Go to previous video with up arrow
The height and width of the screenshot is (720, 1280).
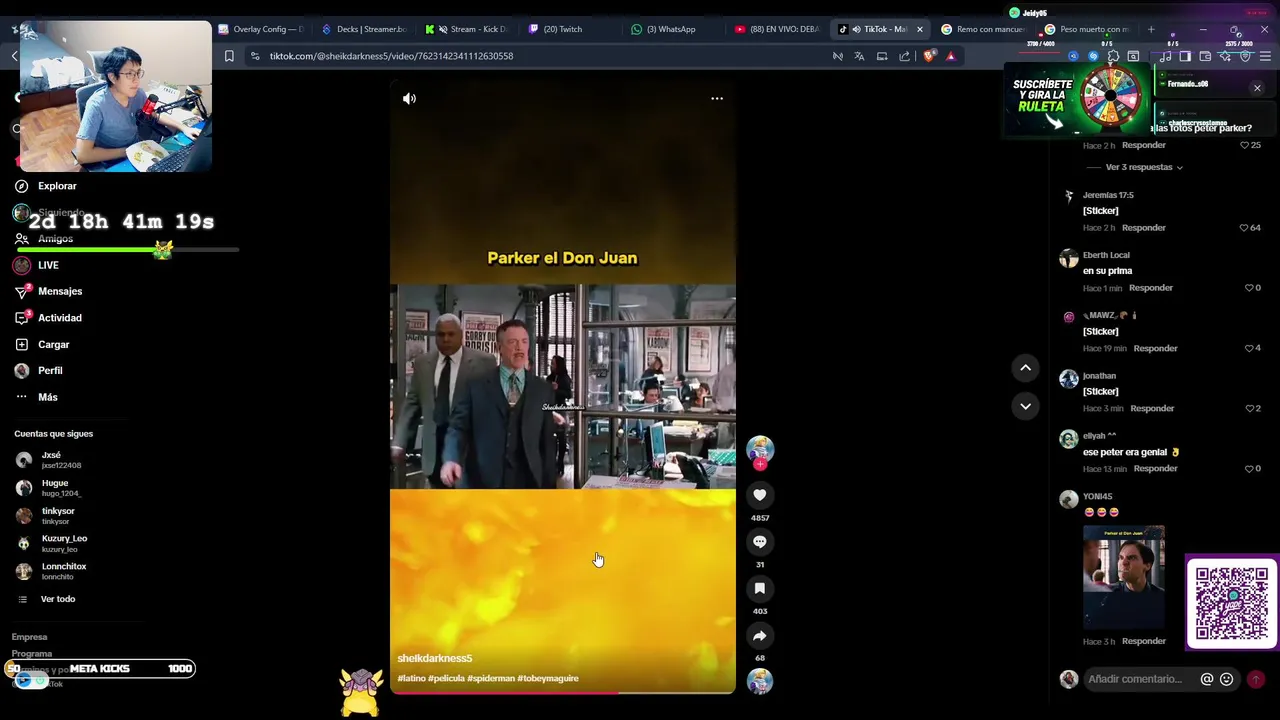click(x=1025, y=368)
